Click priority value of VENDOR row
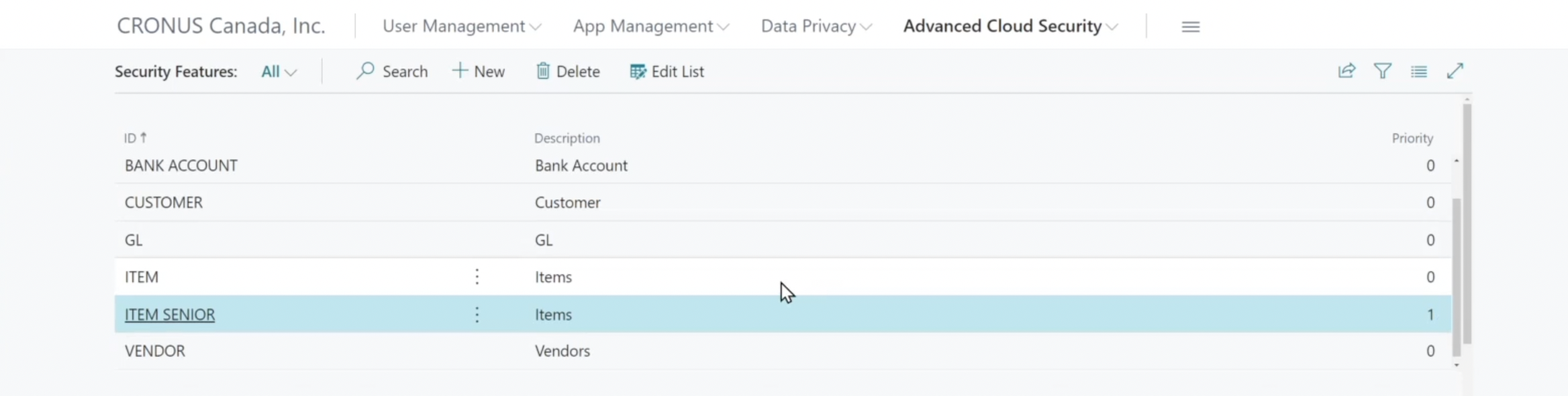Image resolution: width=1568 pixels, height=396 pixels. click(1430, 351)
